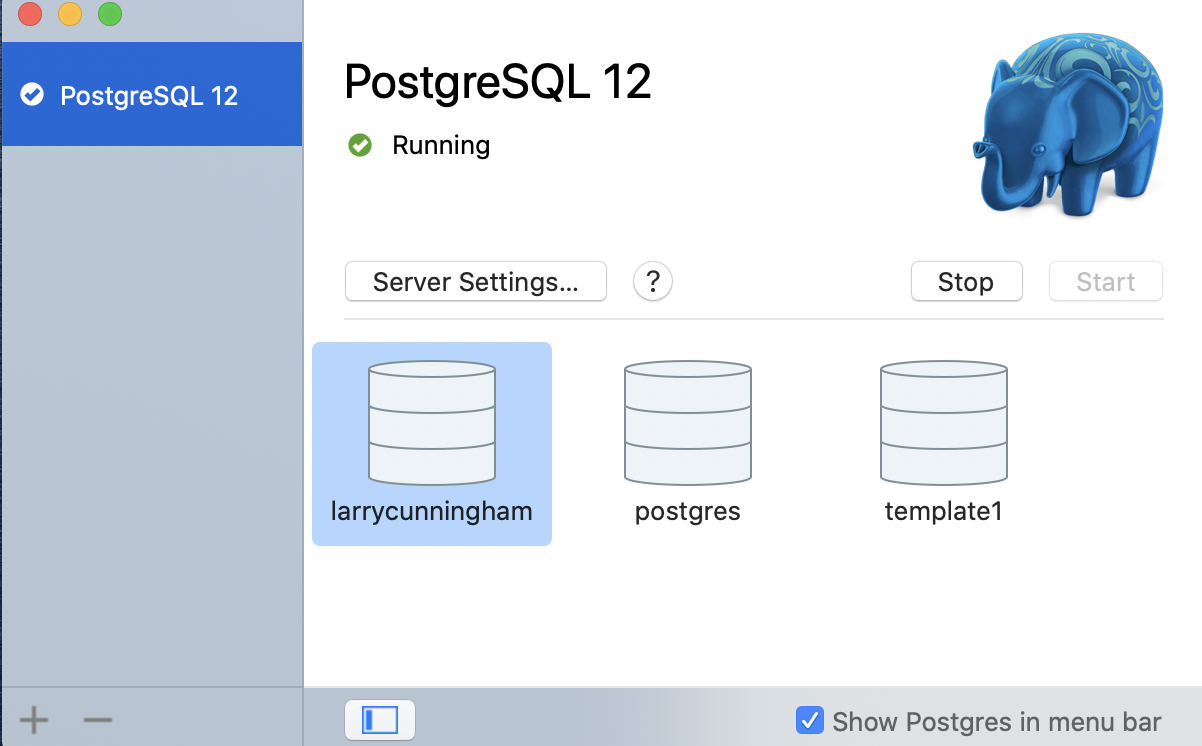Click the help question mark button
The image size is (1202, 746).
[653, 281]
